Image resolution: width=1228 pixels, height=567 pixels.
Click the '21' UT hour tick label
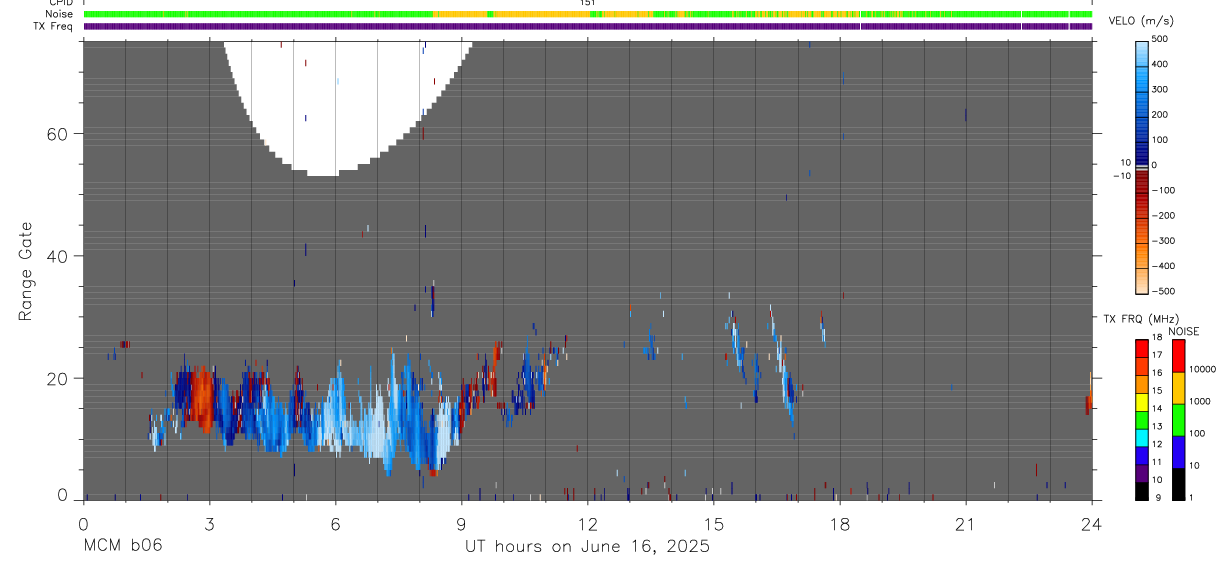[965, 523]
